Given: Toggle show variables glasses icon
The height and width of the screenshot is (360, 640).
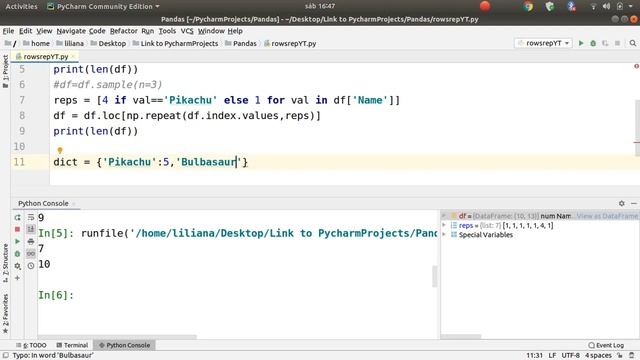Looking at the screenshot, I should (31, 254).
